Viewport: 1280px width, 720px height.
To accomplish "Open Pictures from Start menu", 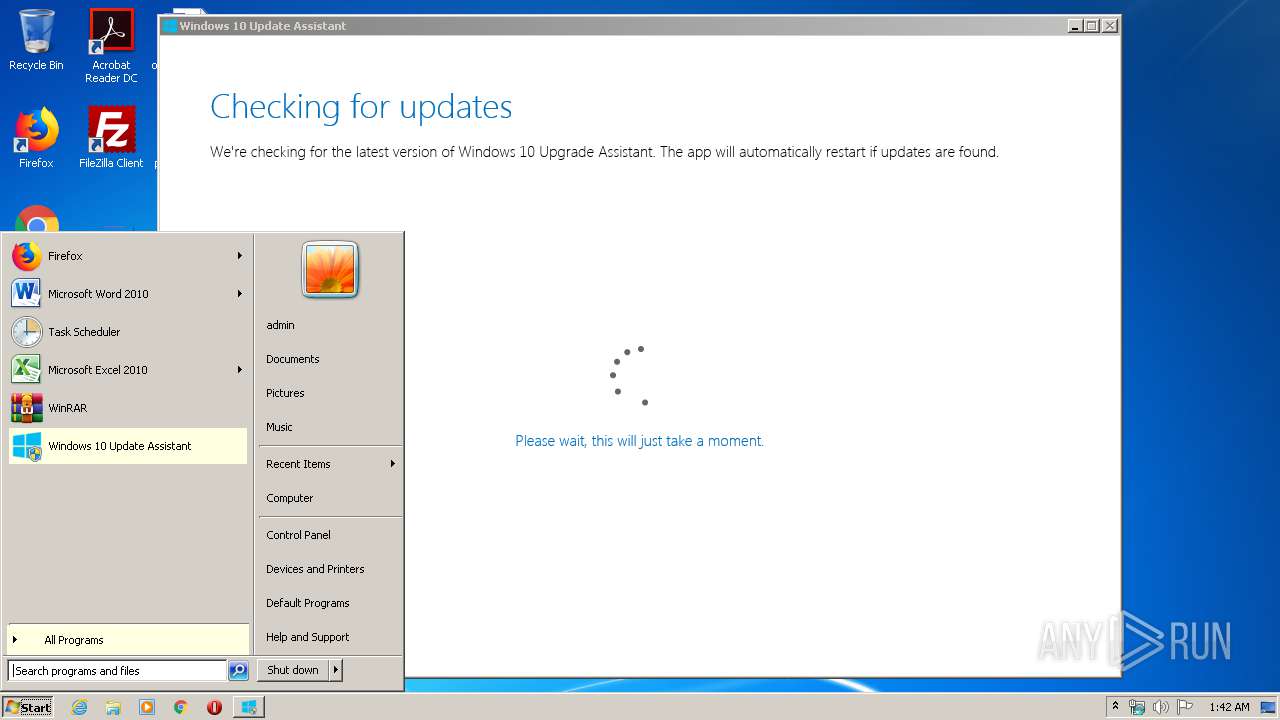I will tap(285, 393).
